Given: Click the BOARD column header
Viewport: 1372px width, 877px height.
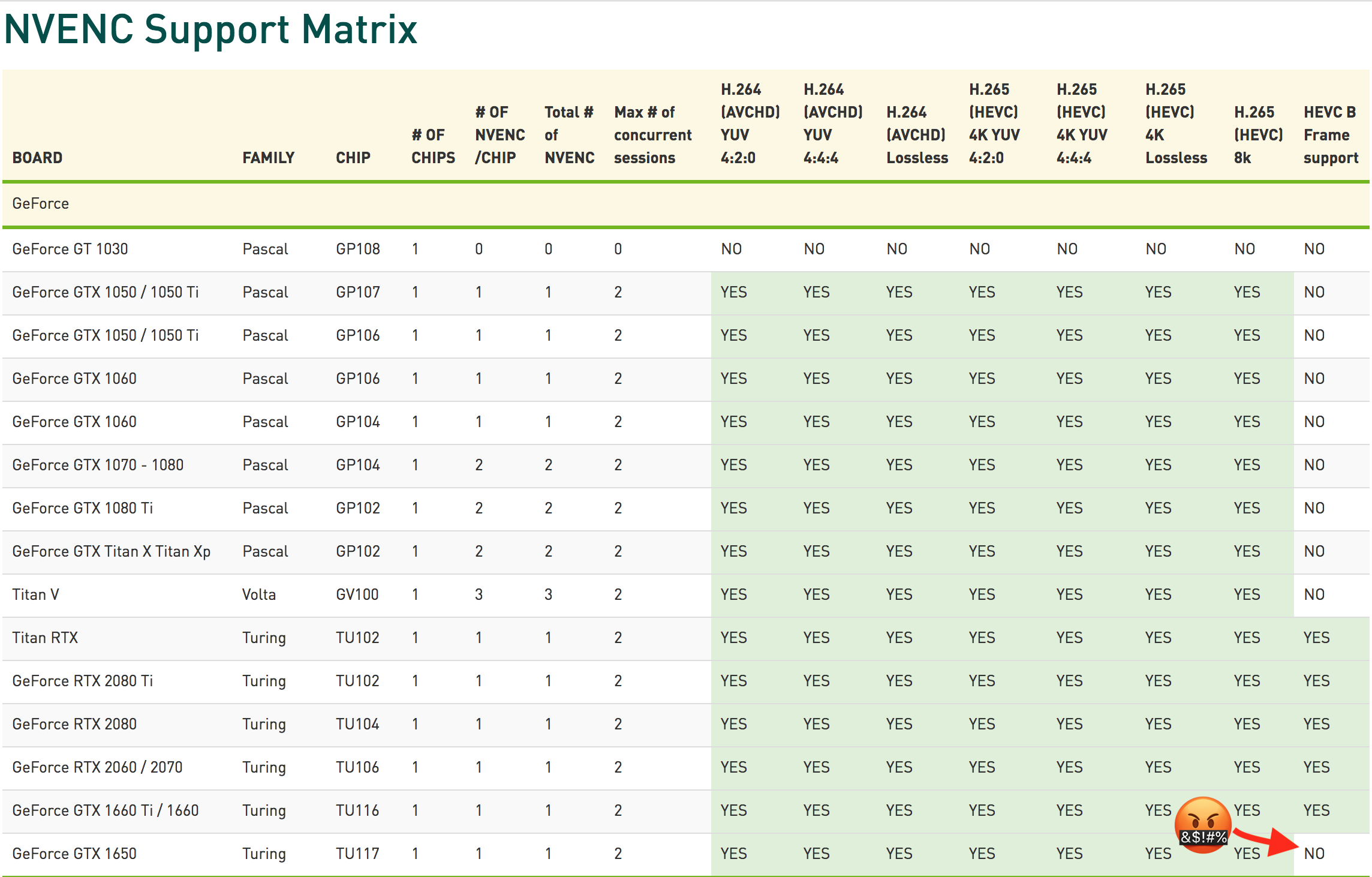Looking at the screenshot, I should tap(37, 158).
